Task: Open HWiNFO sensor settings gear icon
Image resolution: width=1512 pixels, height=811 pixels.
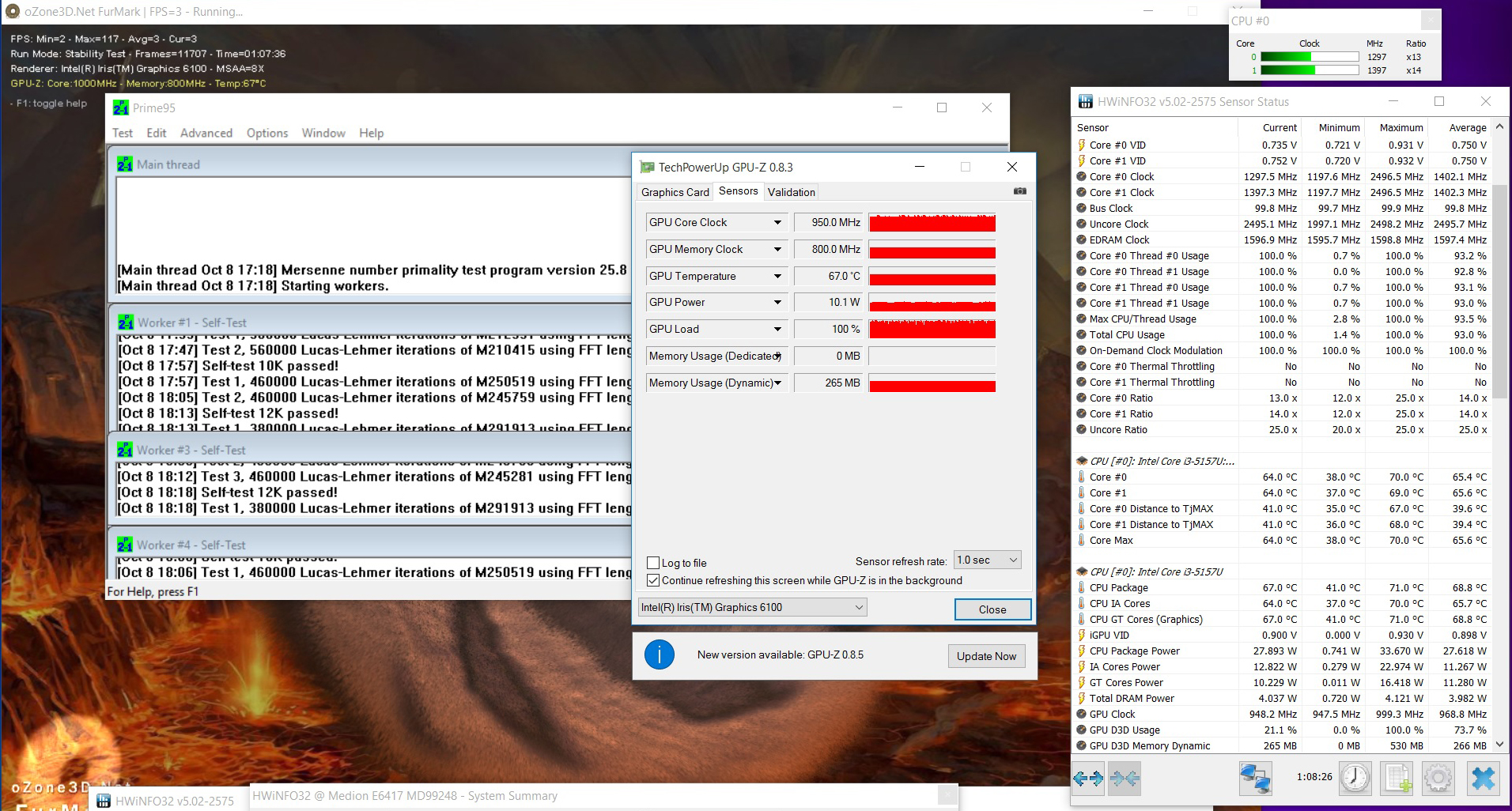Action: 1438,778
